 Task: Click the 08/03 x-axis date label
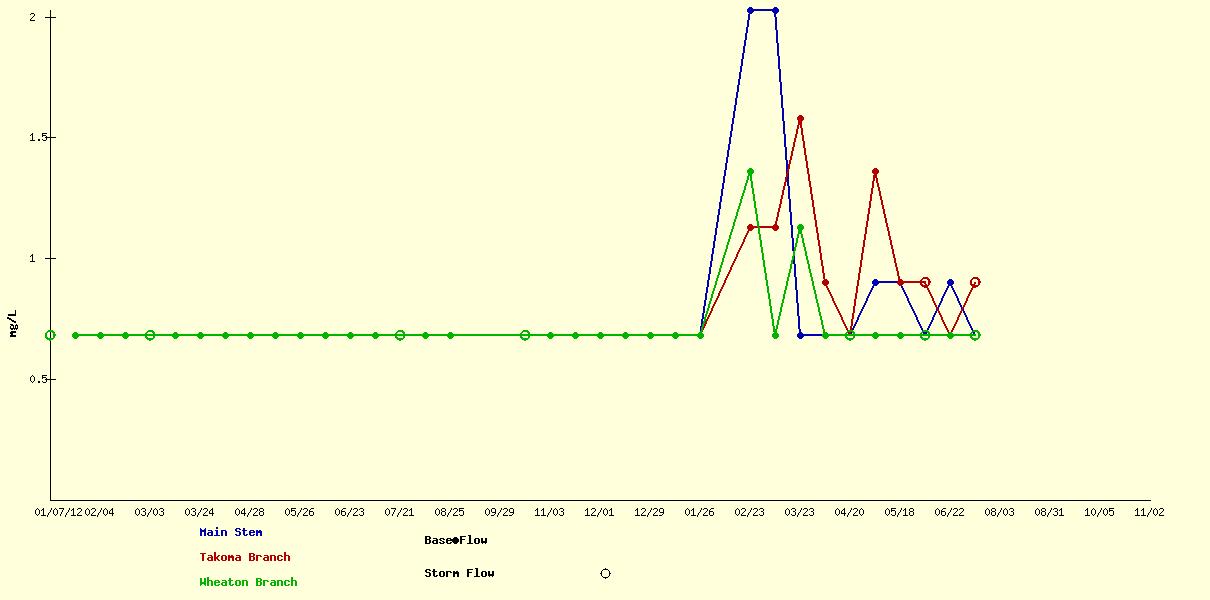click(x=999, y=512)
